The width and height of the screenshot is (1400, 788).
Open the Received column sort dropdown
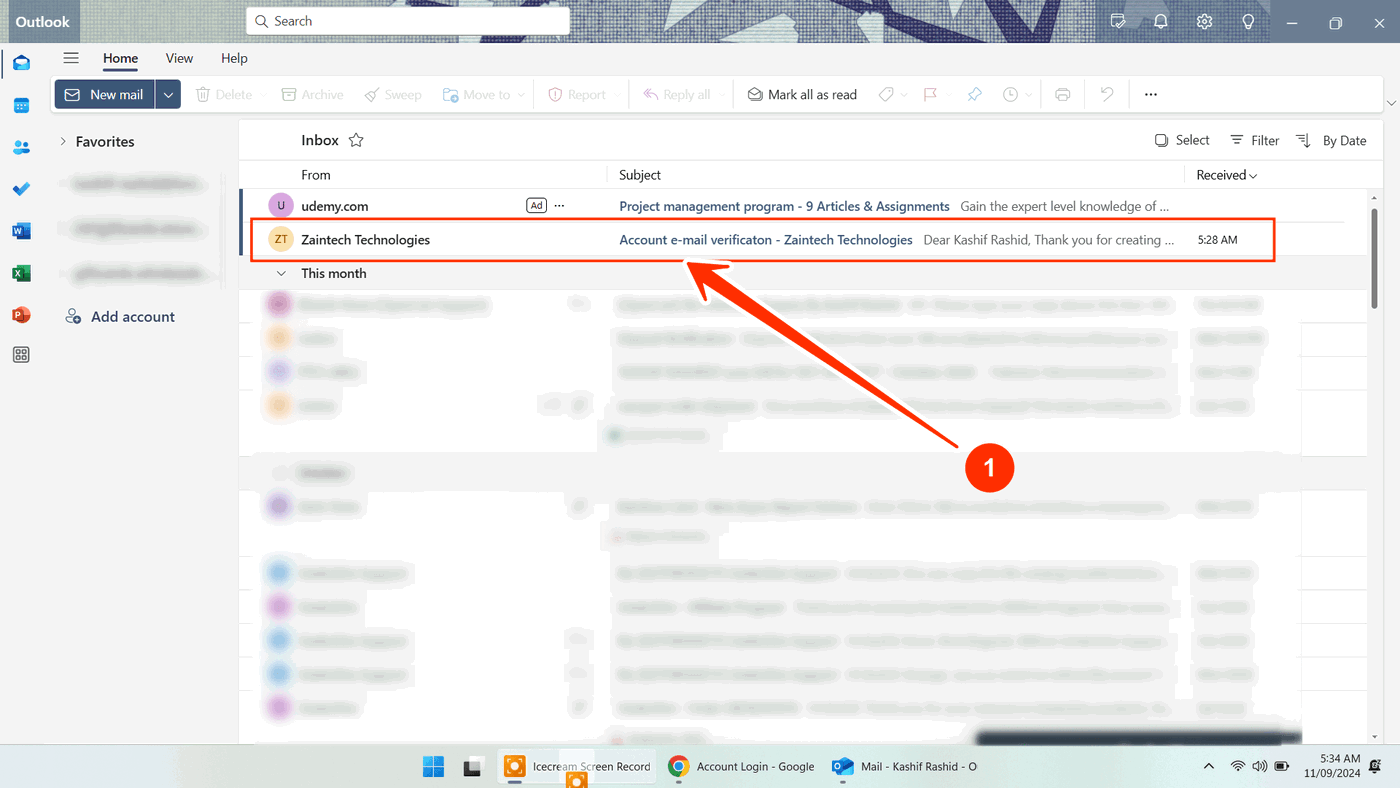point(1227,175)
